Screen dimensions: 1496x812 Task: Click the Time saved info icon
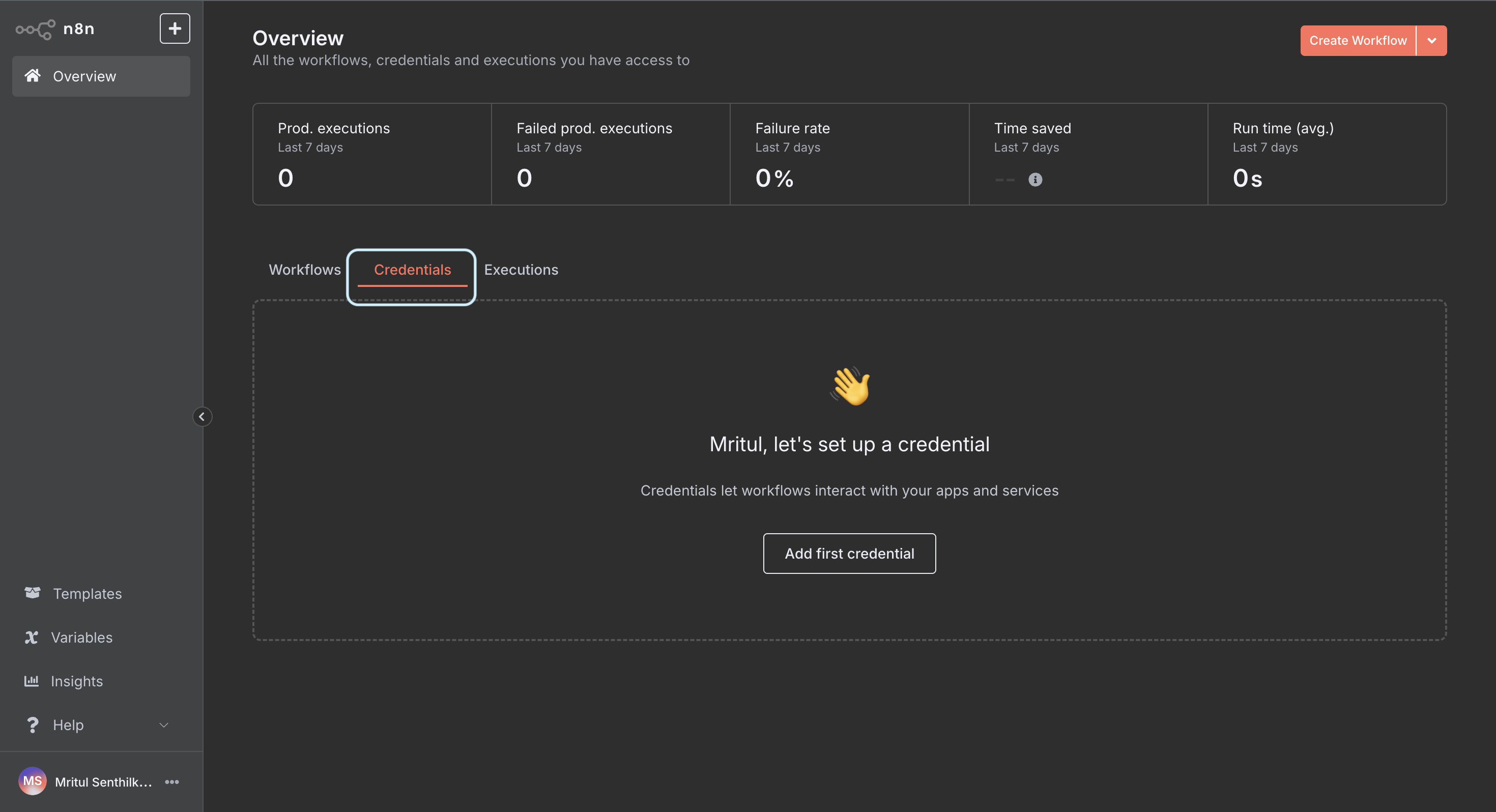(x=1035, y=180)
